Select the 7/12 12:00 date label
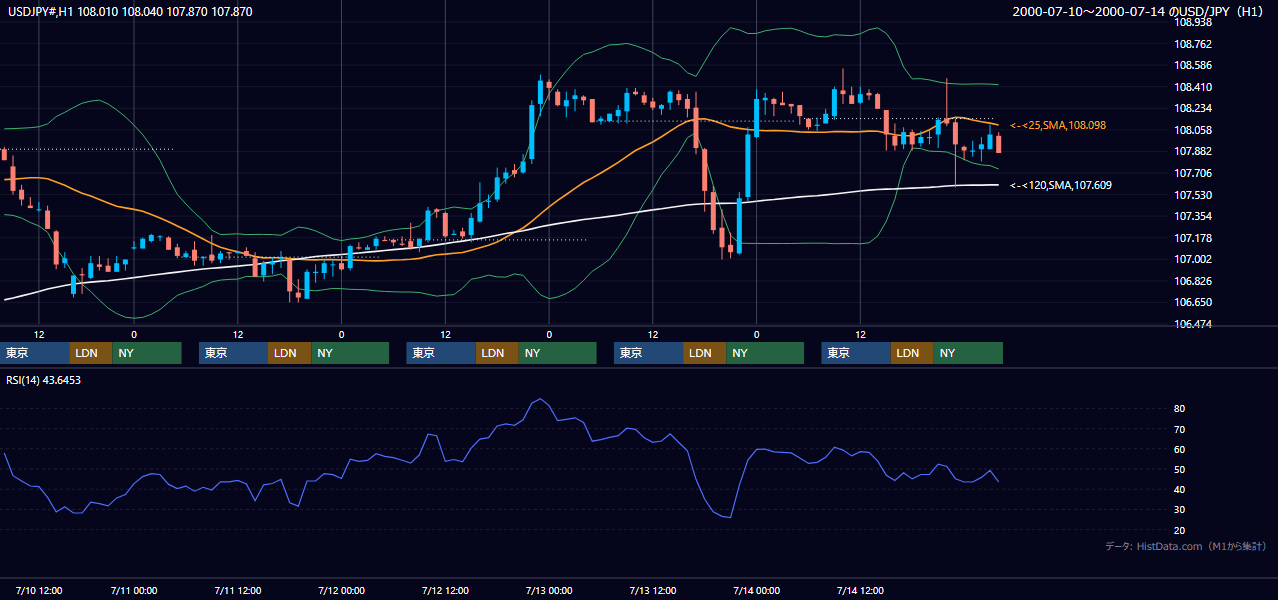The image size is (1278, 600). (x=445, y=590)
